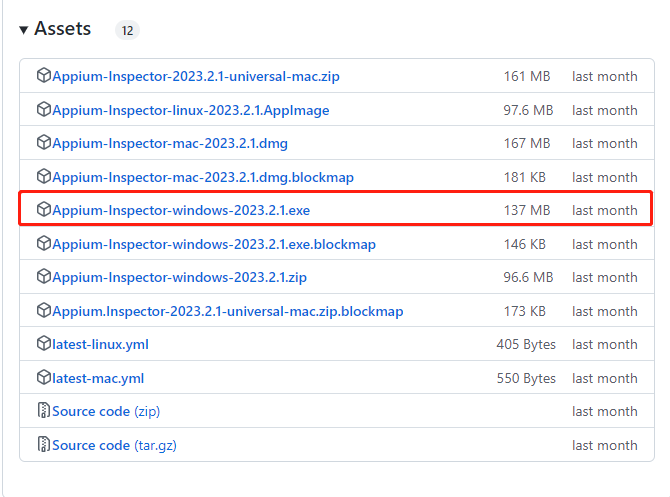Click last month date in latest-mac.yml row
The width and height of the screenshot is (670, 497).
tap(605, 379)
